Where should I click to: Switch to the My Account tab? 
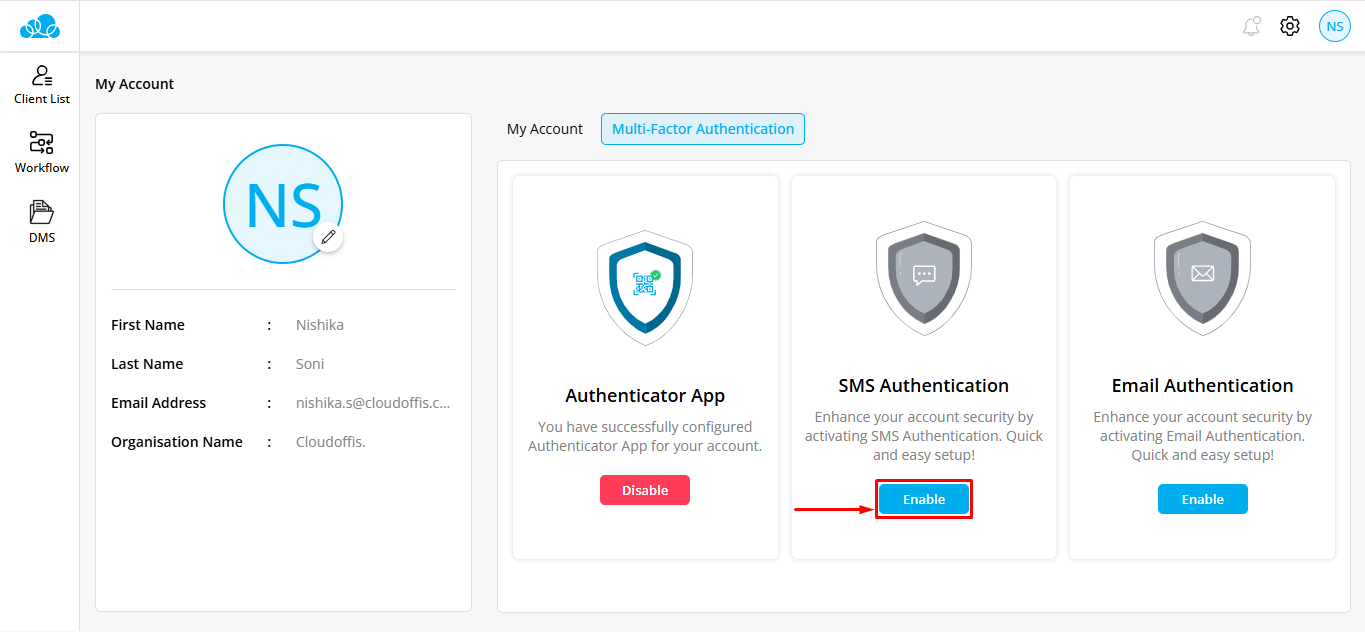[x=545, y=129]
